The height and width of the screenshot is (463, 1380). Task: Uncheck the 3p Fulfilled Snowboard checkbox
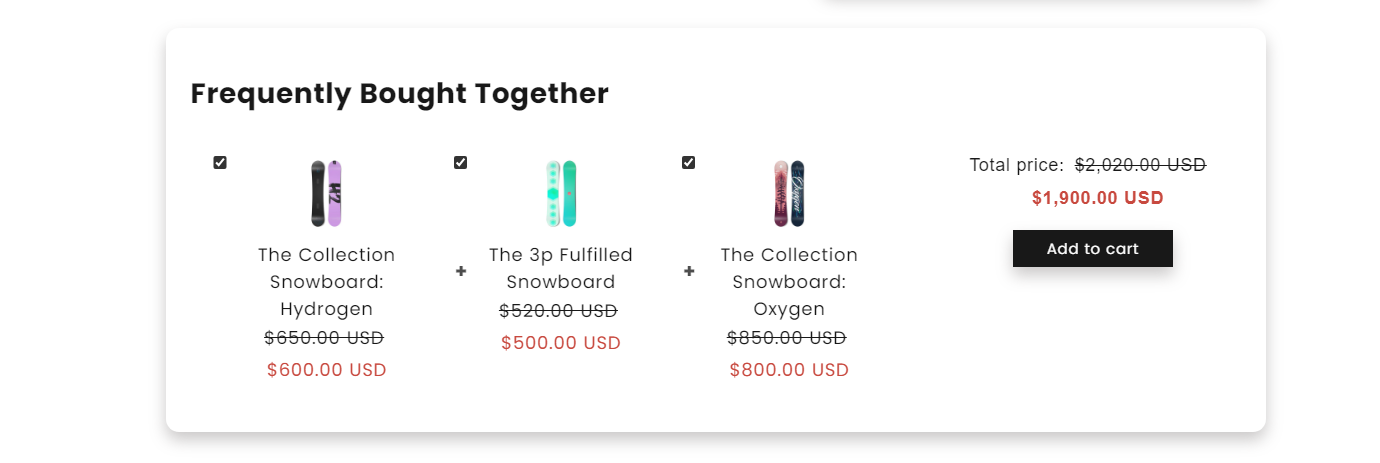pyautogui.click(x=460, y=163)
